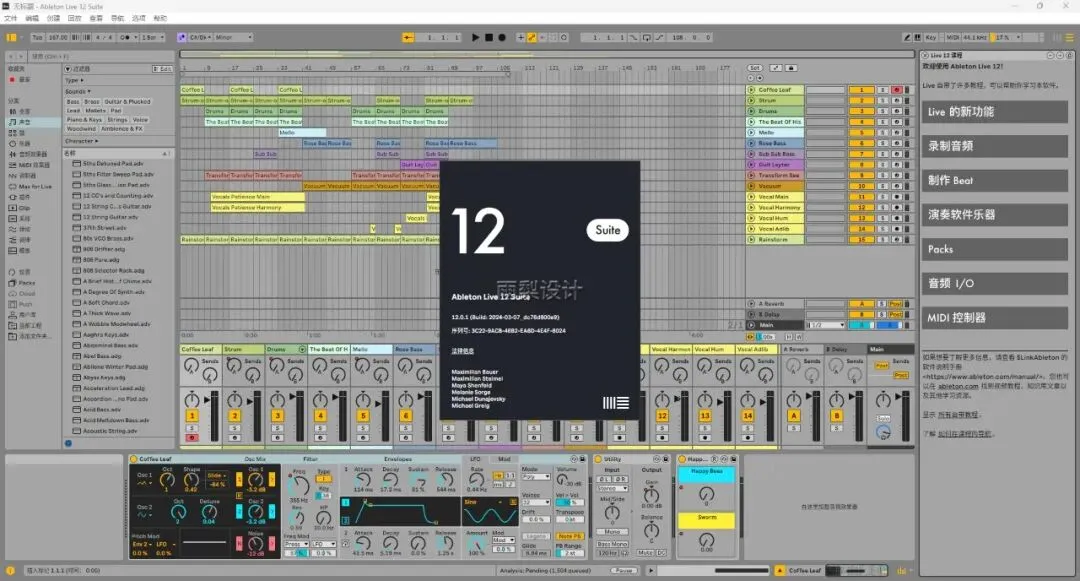Viewport: 1080px width, 581px height.
Task: Open the Live 的新功能 lesson
Action: coord(995,112)
